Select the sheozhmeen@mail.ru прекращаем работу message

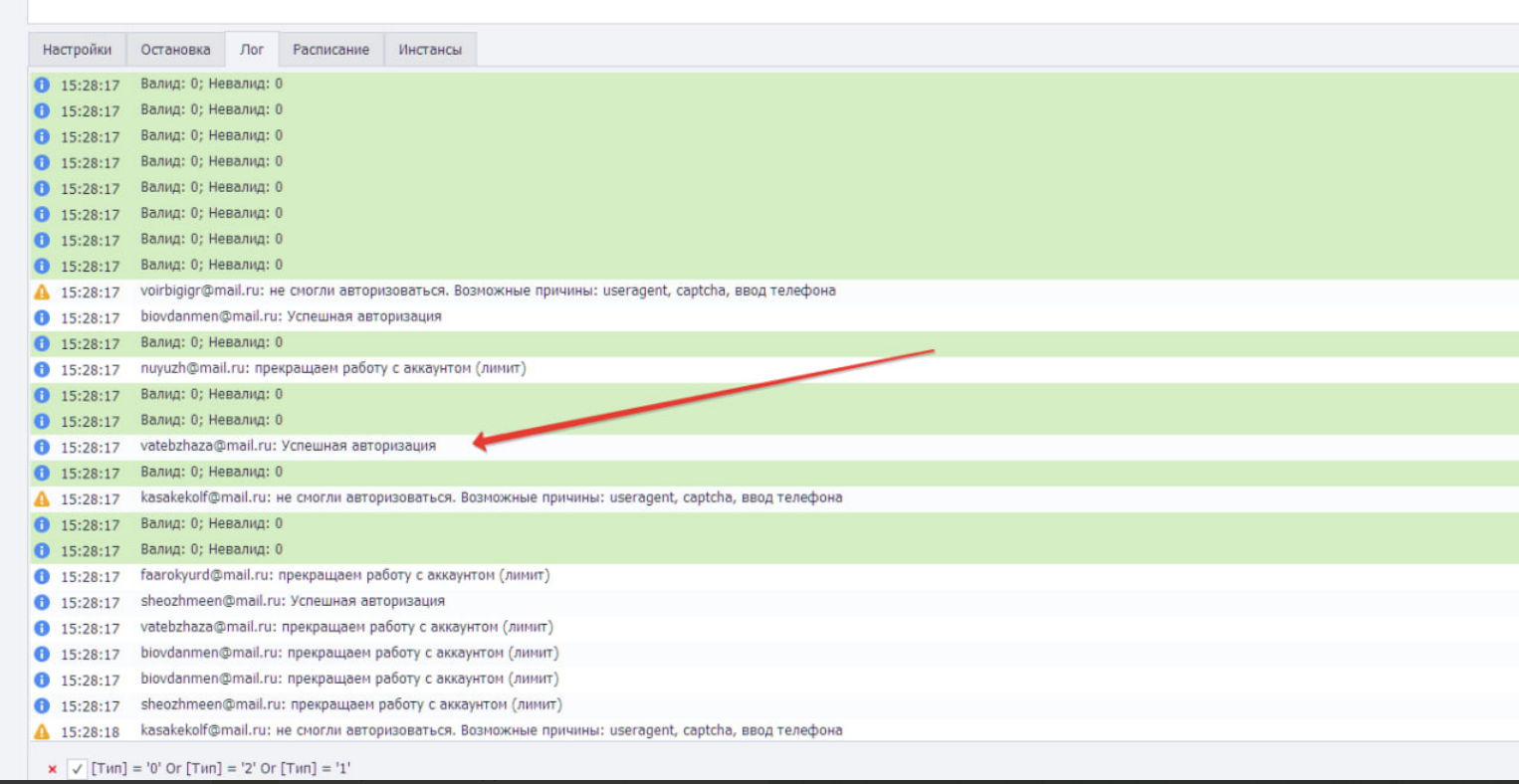351,704
